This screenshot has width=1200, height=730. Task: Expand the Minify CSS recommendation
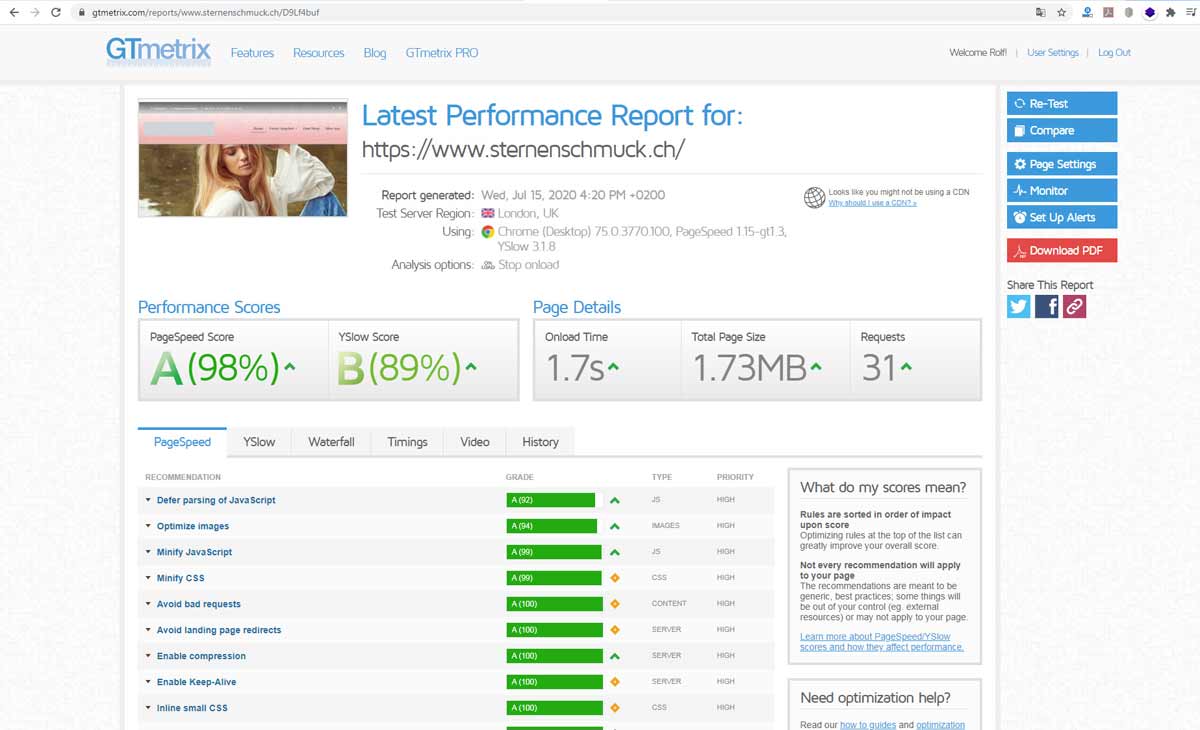coord(180,578)
